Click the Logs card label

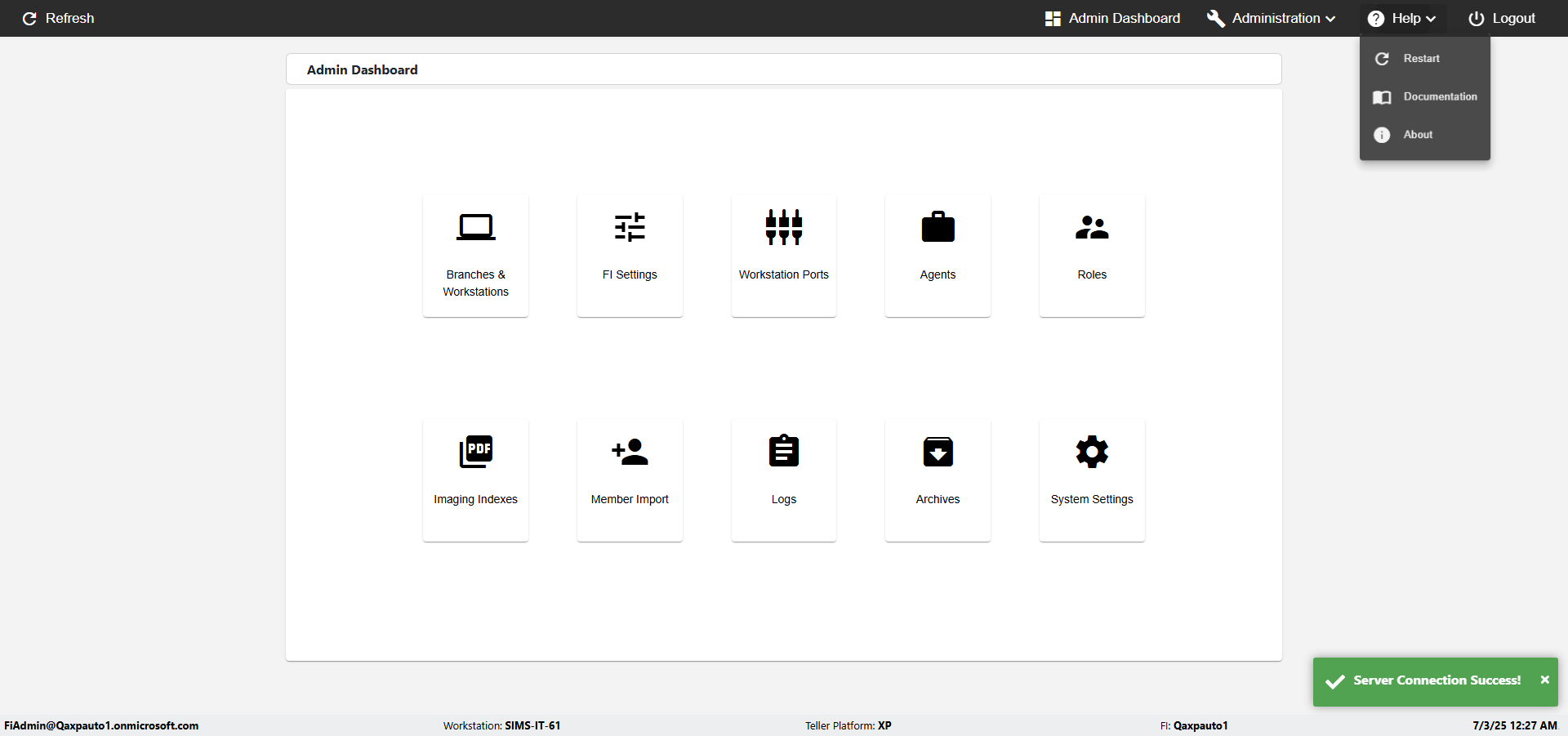[784, 499]
